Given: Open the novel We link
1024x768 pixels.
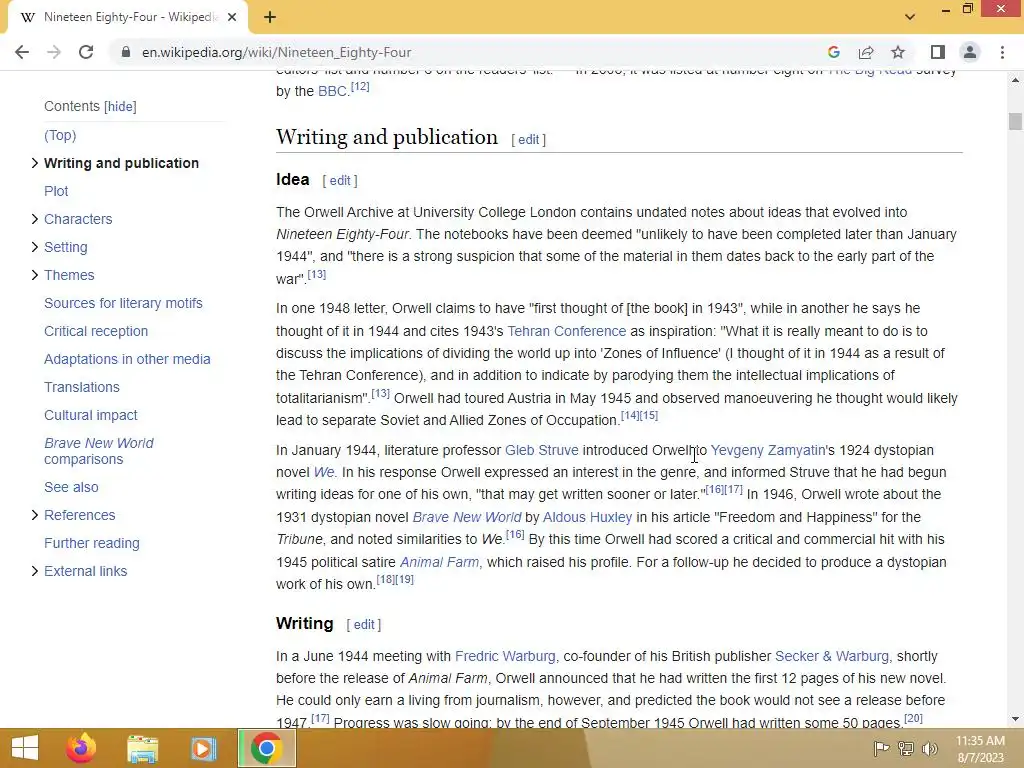Looking at the screenshot, I should tap(324, 472).
